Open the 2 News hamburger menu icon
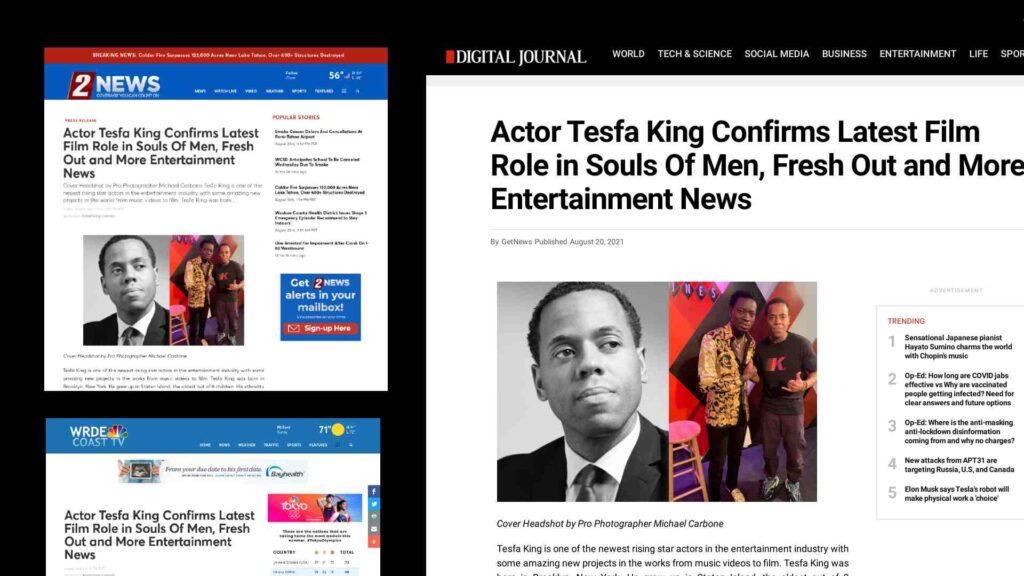The height and width of the screenshot is (576, 1024). (344, 91)
